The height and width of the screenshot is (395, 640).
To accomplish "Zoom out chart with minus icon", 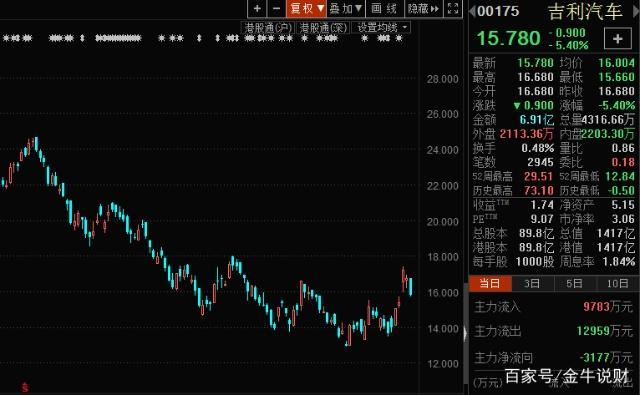I will [x=276, y=9].
